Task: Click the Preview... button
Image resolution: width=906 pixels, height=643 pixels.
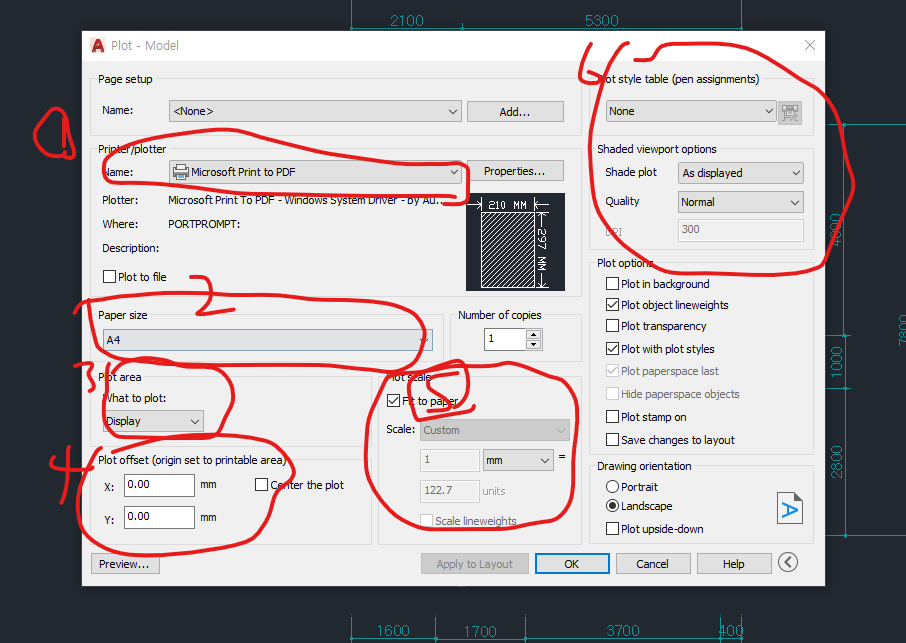Action: tap(125, 564)
